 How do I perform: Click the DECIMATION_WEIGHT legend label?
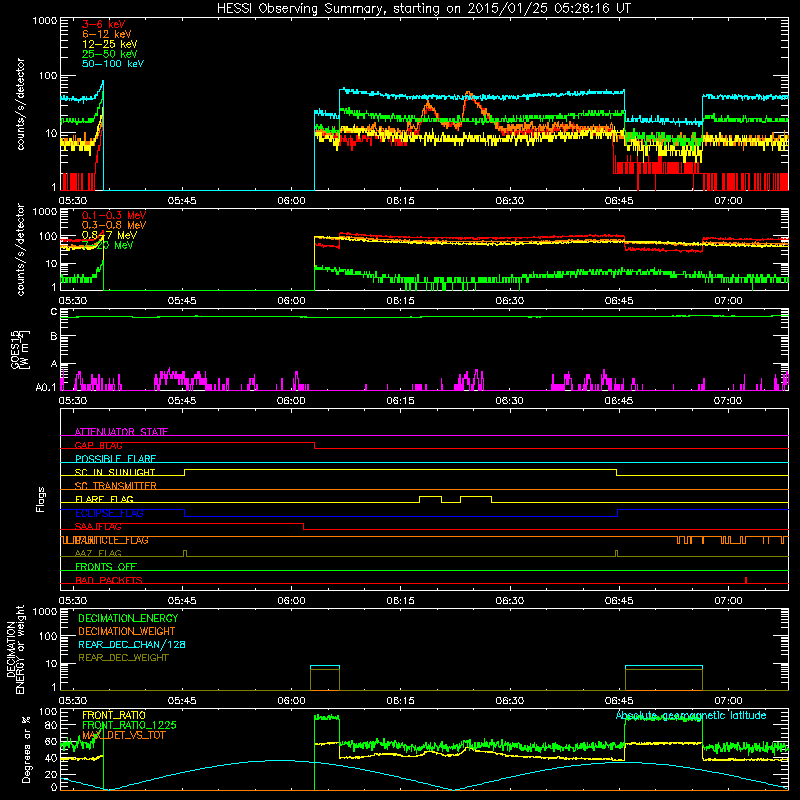click(x=127, y=631)
